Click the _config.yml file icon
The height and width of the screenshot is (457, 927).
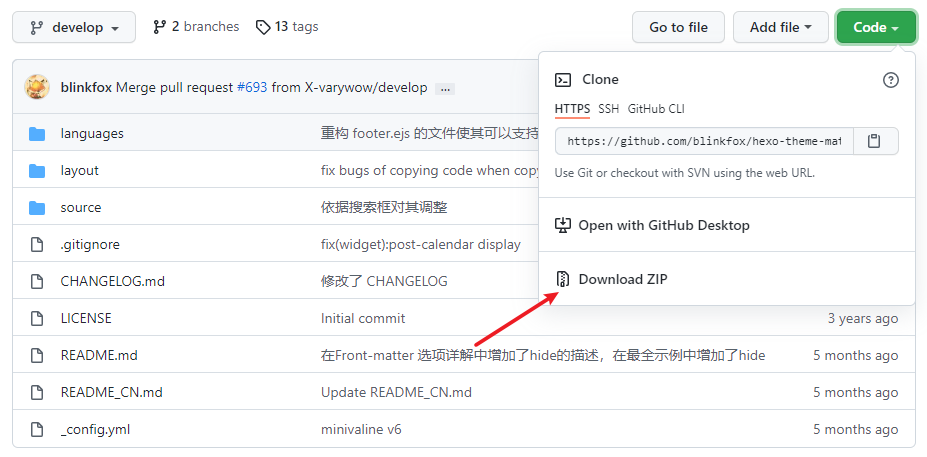click(37, 429)
